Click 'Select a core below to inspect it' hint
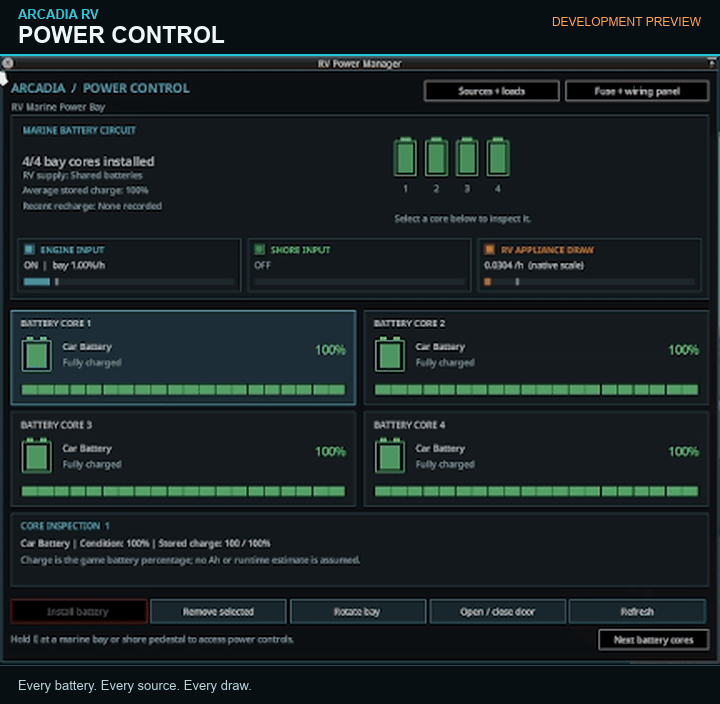 click(462, 219)
